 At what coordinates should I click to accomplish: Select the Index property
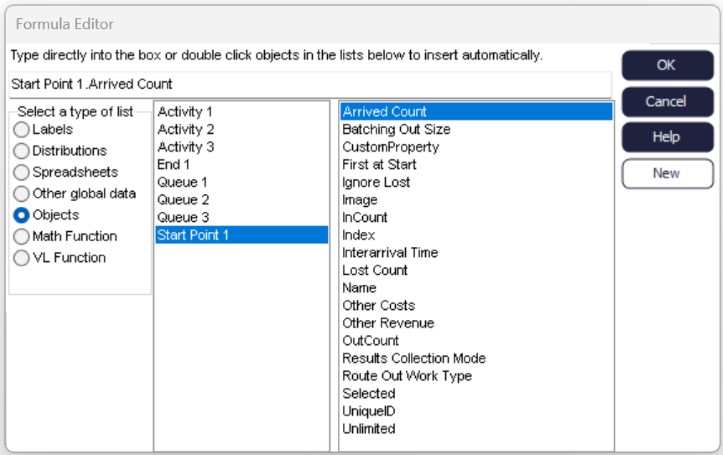[476, 235]
